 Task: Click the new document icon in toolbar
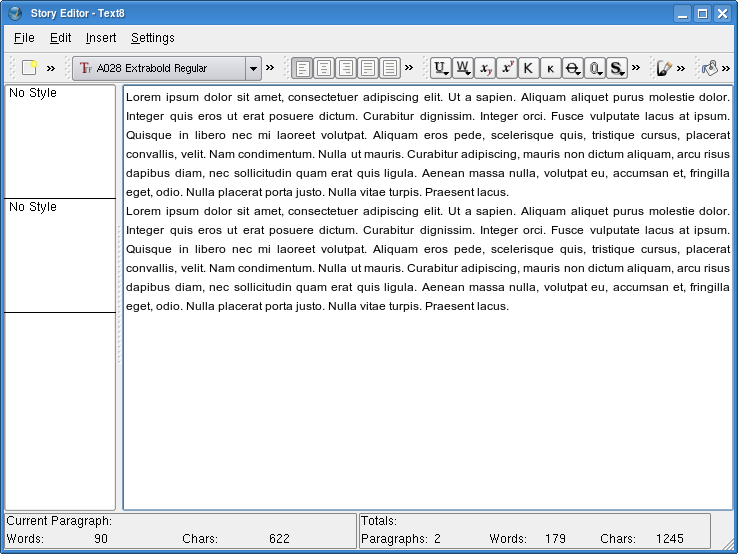pos(29,68)
